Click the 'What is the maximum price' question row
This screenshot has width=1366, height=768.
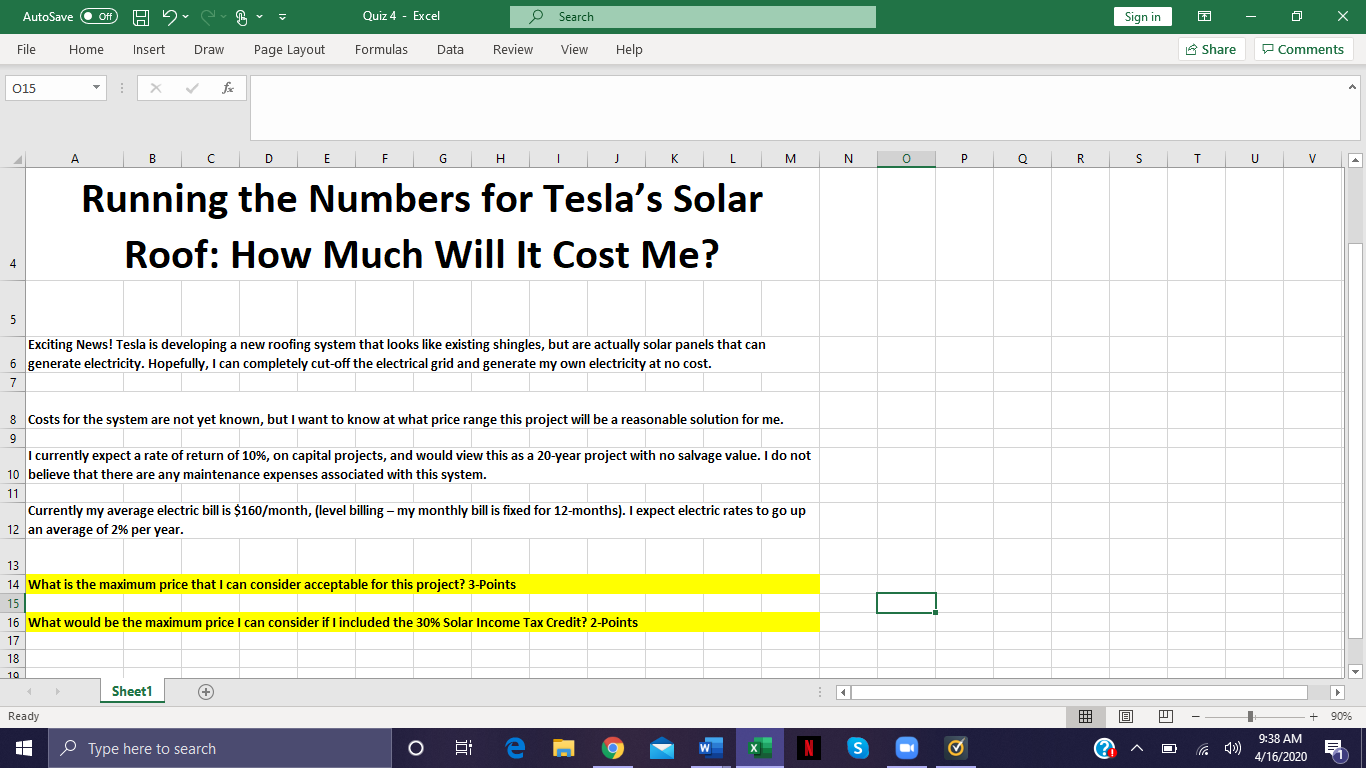[423, 584]
